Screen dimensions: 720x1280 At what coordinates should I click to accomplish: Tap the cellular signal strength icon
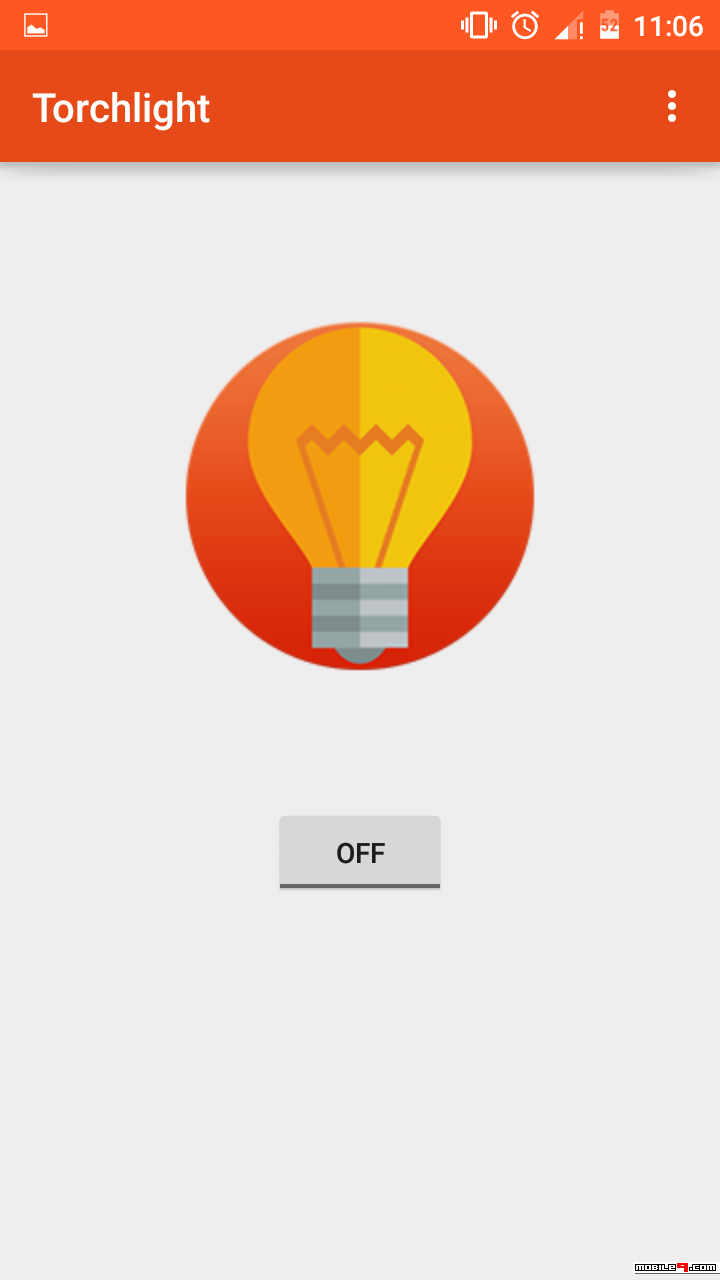click(x=567, y=25)
